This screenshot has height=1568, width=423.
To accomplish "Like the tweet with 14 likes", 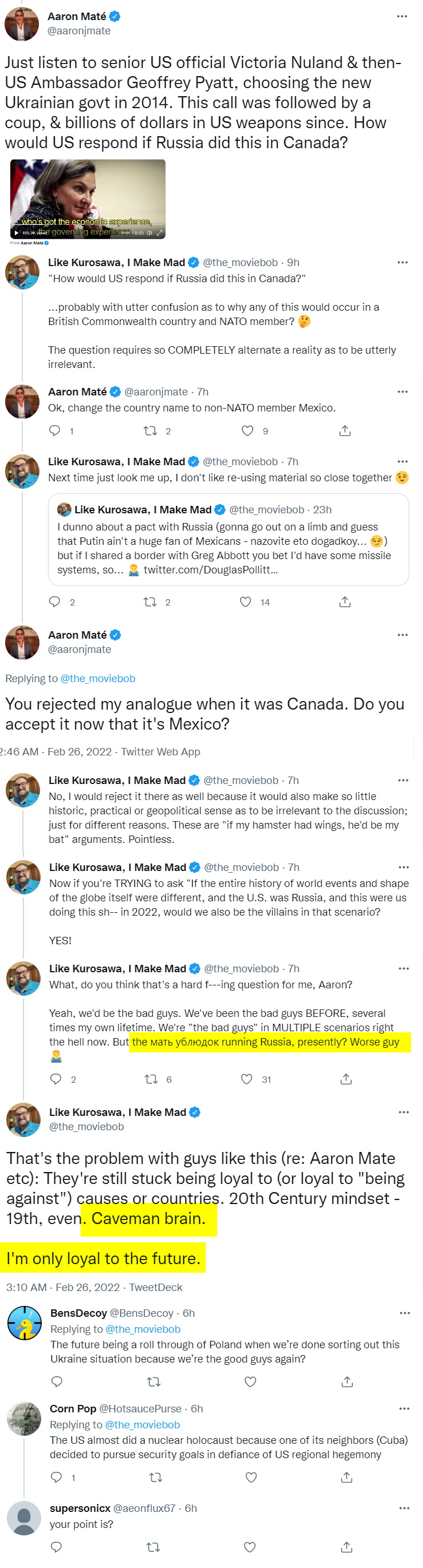I will [x=246, y=602].
